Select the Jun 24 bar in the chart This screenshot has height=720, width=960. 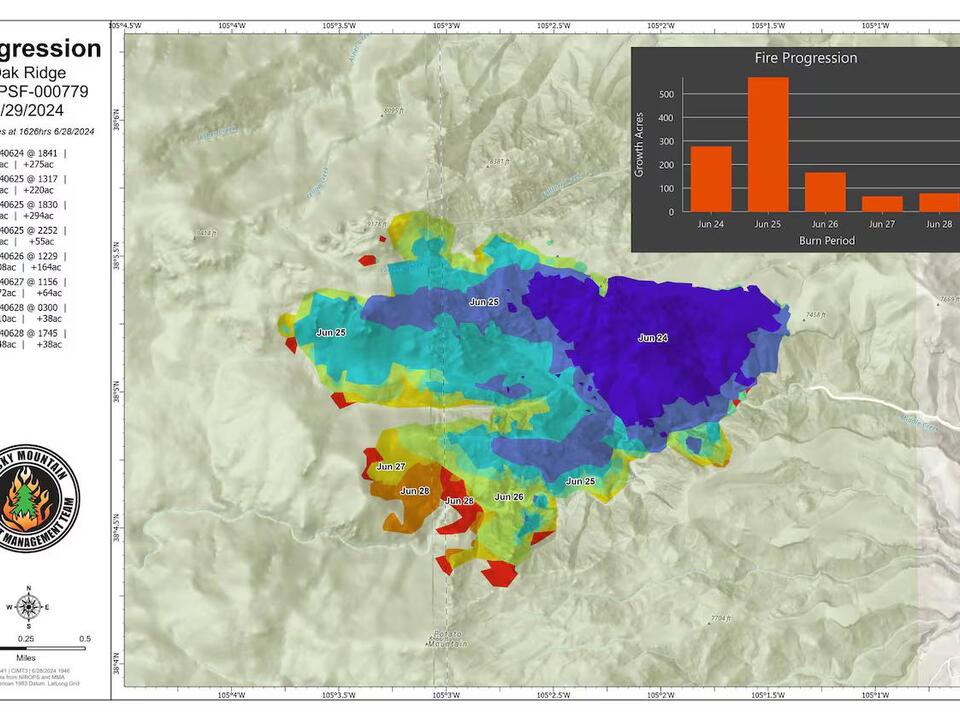pyautogui.click(x=711, y=179)
